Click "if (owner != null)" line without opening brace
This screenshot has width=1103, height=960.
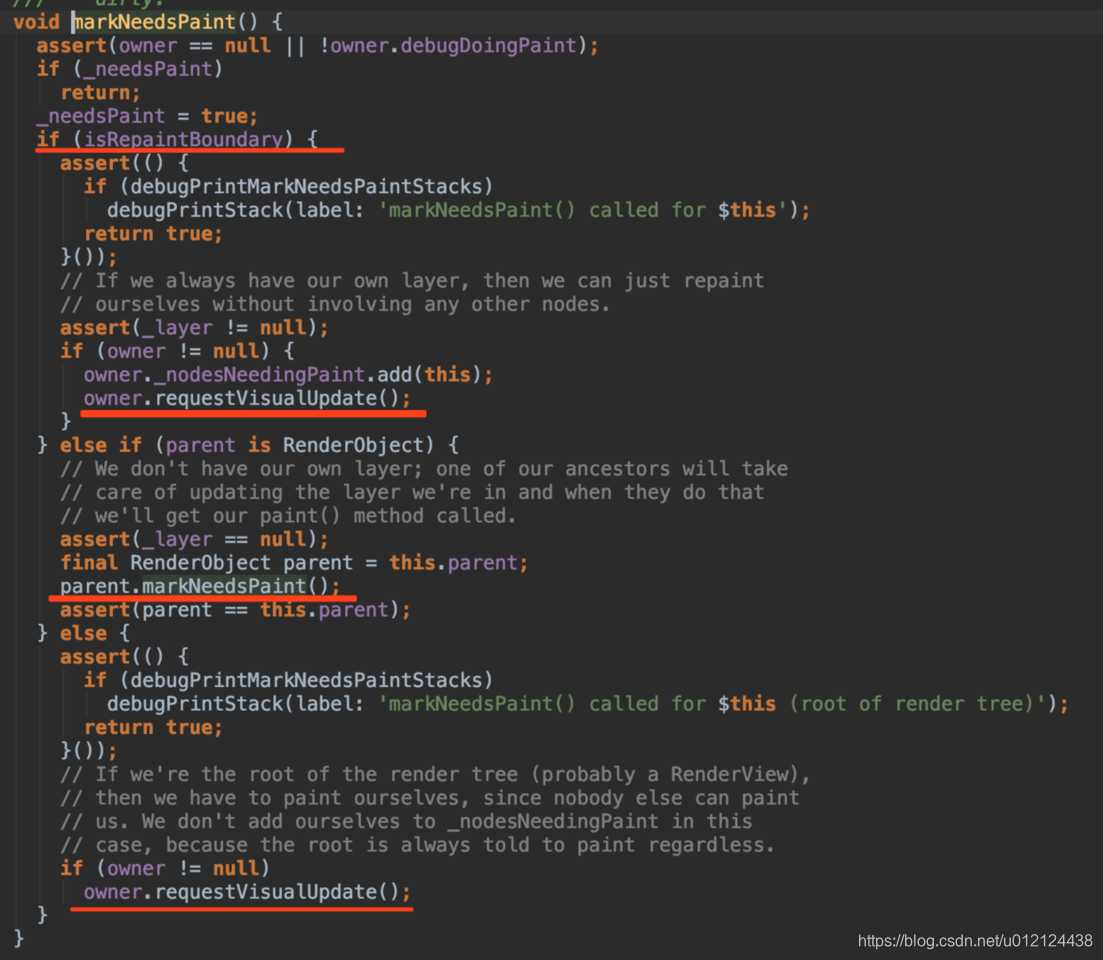(x=165, y=869)
